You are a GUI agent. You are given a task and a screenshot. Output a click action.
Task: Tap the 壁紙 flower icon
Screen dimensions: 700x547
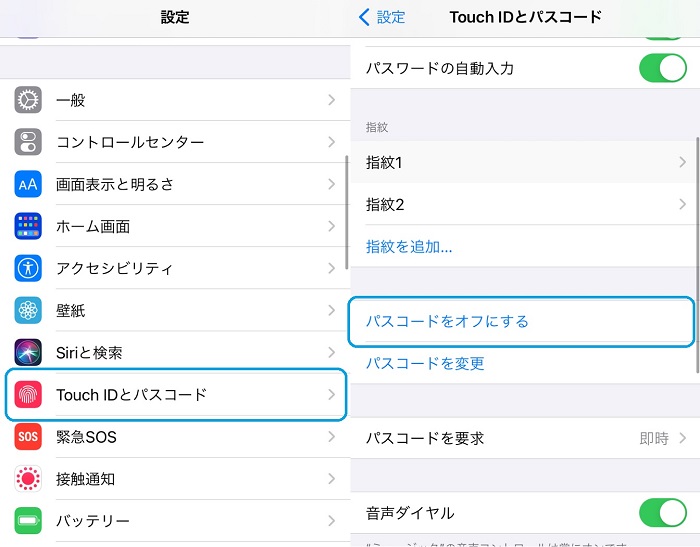tap(28, 310)
